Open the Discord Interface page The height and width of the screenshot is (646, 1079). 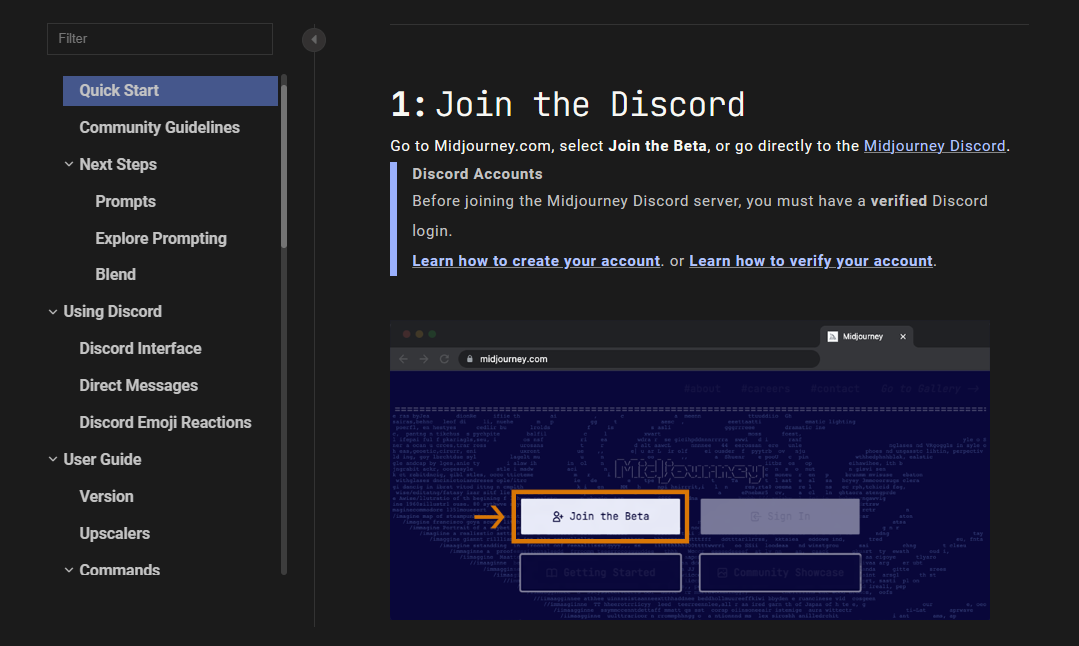(x=140, y=349)
